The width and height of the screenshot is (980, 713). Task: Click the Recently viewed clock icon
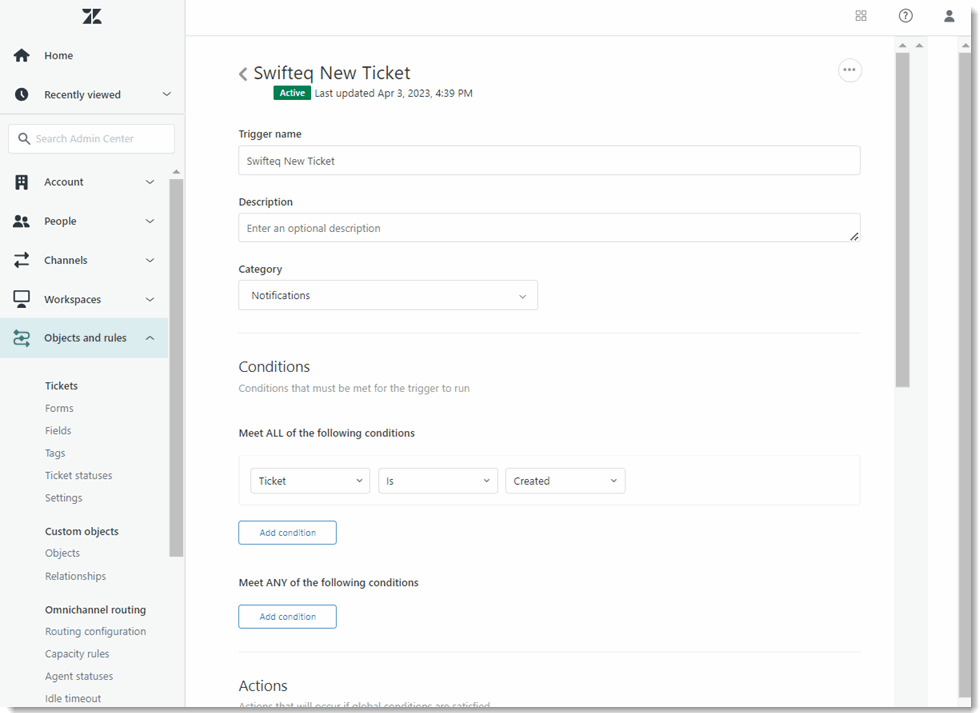(21, 94)
